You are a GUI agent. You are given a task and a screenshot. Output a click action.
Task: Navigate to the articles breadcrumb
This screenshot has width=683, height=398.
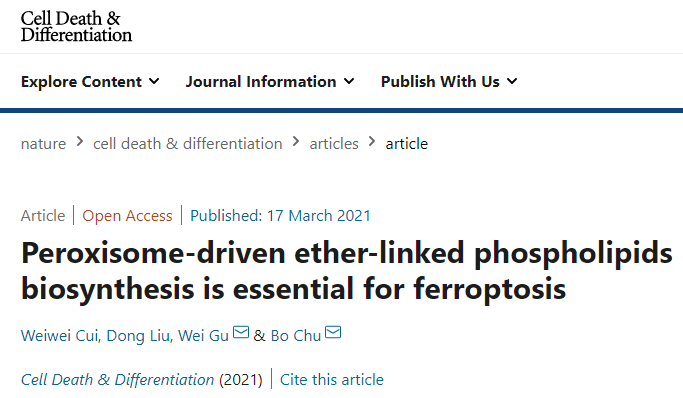coord(334,144)
